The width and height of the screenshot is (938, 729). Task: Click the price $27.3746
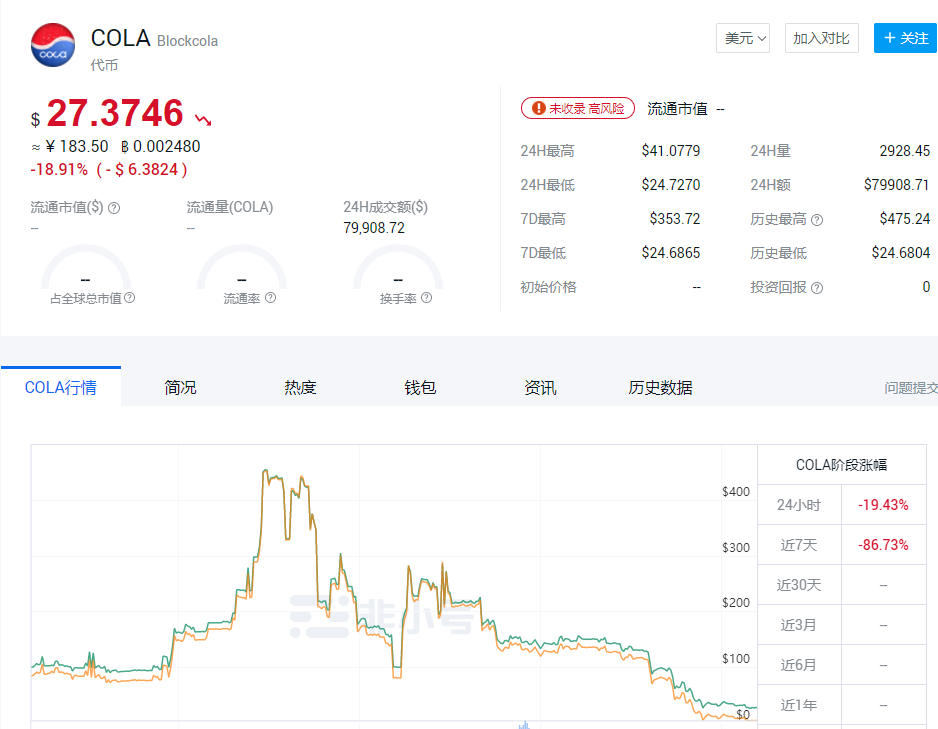point(115,113)
